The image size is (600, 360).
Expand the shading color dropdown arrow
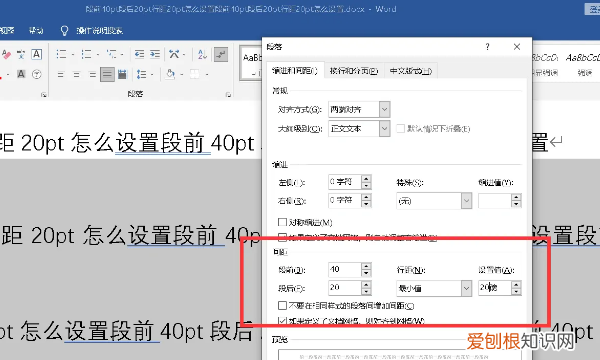coord(181,75)
